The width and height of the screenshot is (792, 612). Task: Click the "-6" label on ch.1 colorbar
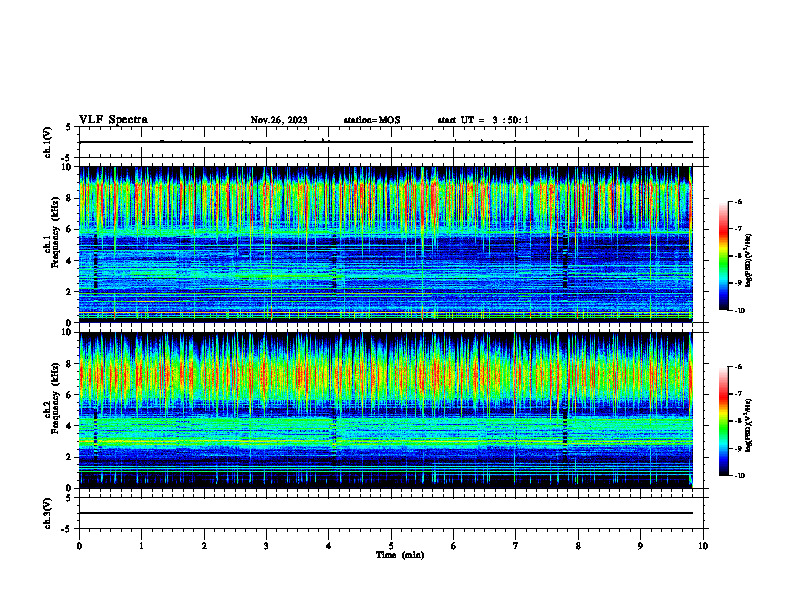(738, 202)
